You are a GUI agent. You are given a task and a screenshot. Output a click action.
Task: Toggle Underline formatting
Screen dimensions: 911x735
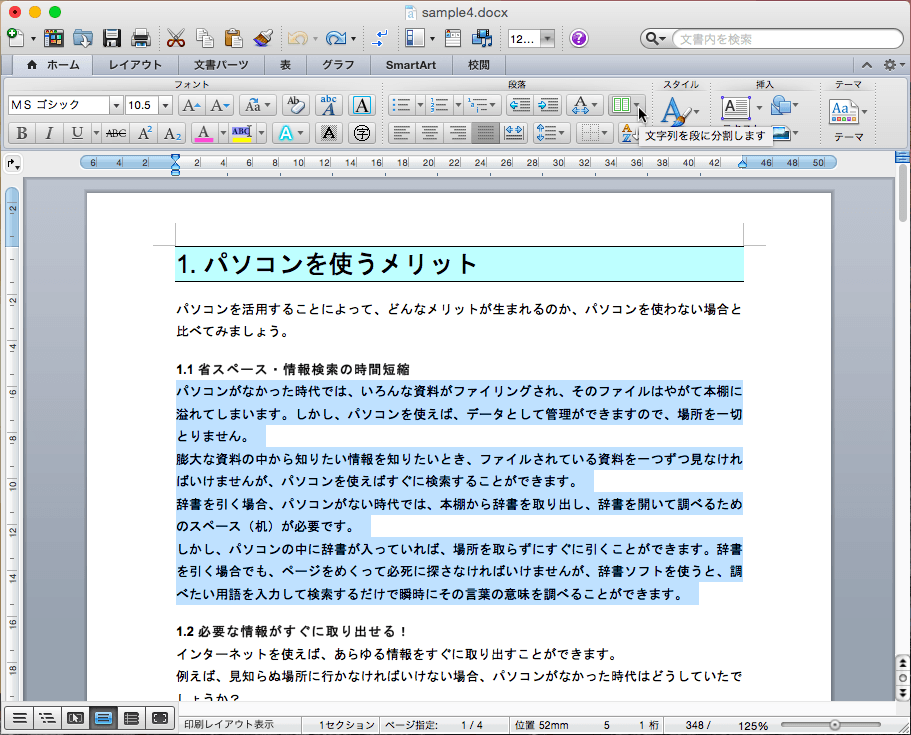[77, 134]
